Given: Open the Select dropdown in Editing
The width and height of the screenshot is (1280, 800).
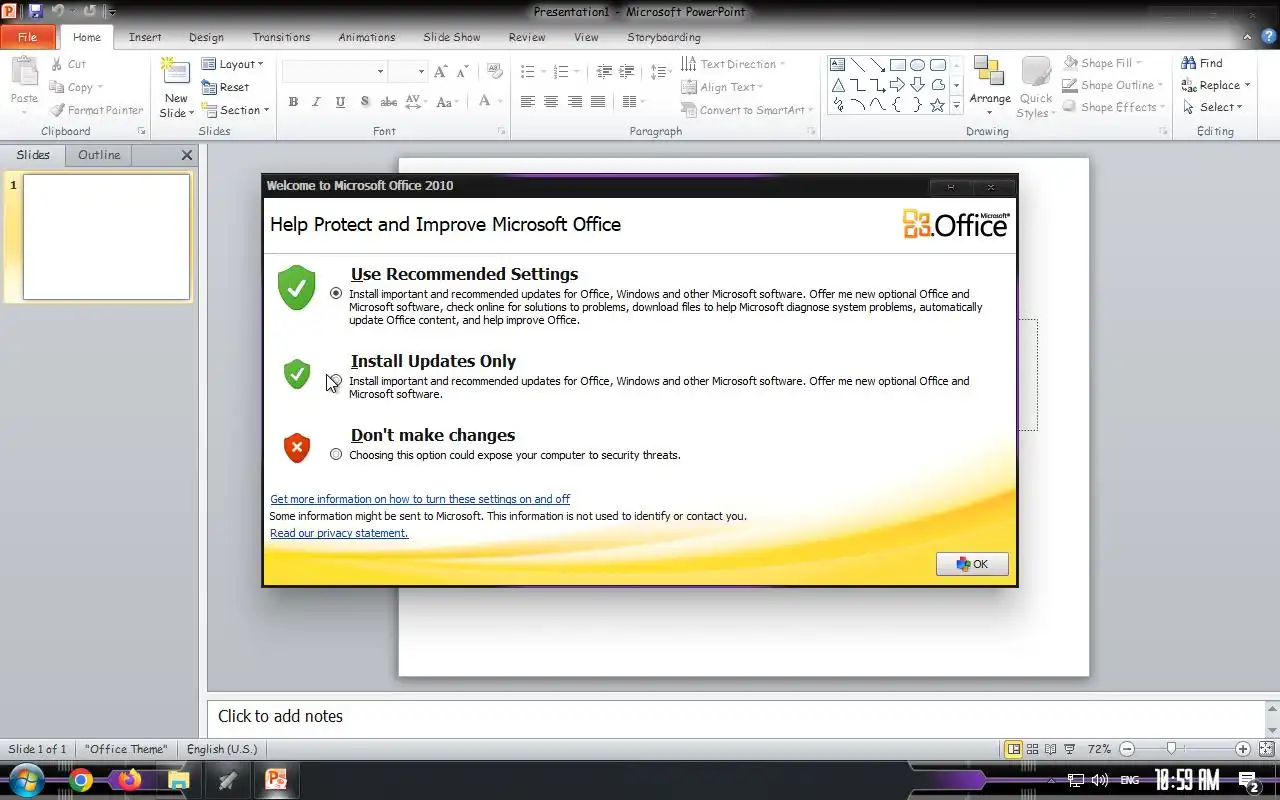Looking at the screenshot, I should tap(1212, 108).
